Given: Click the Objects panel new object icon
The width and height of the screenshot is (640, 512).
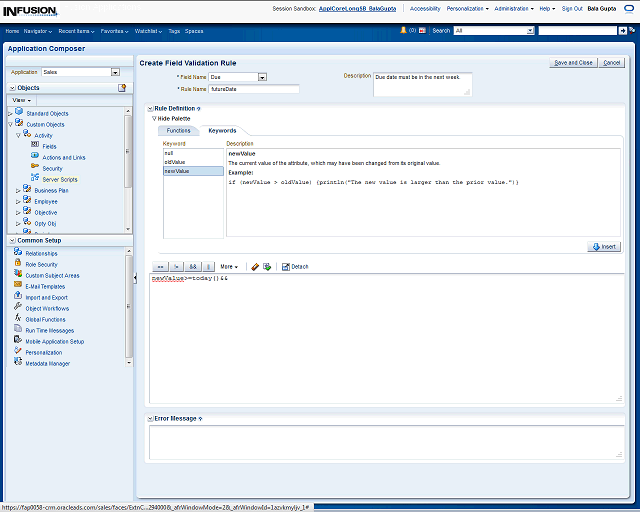Looking at the screenshot, I should pos(122,88).
